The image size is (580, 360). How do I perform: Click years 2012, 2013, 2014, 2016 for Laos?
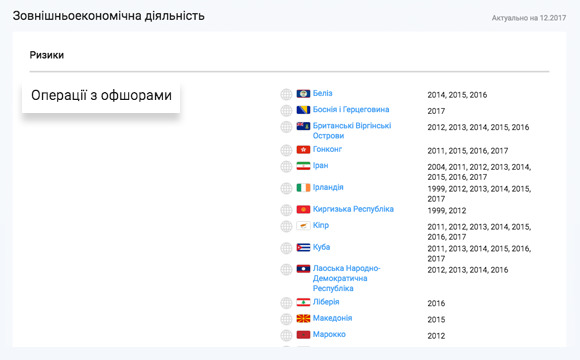pyautogui.click(x=468, y=270)
